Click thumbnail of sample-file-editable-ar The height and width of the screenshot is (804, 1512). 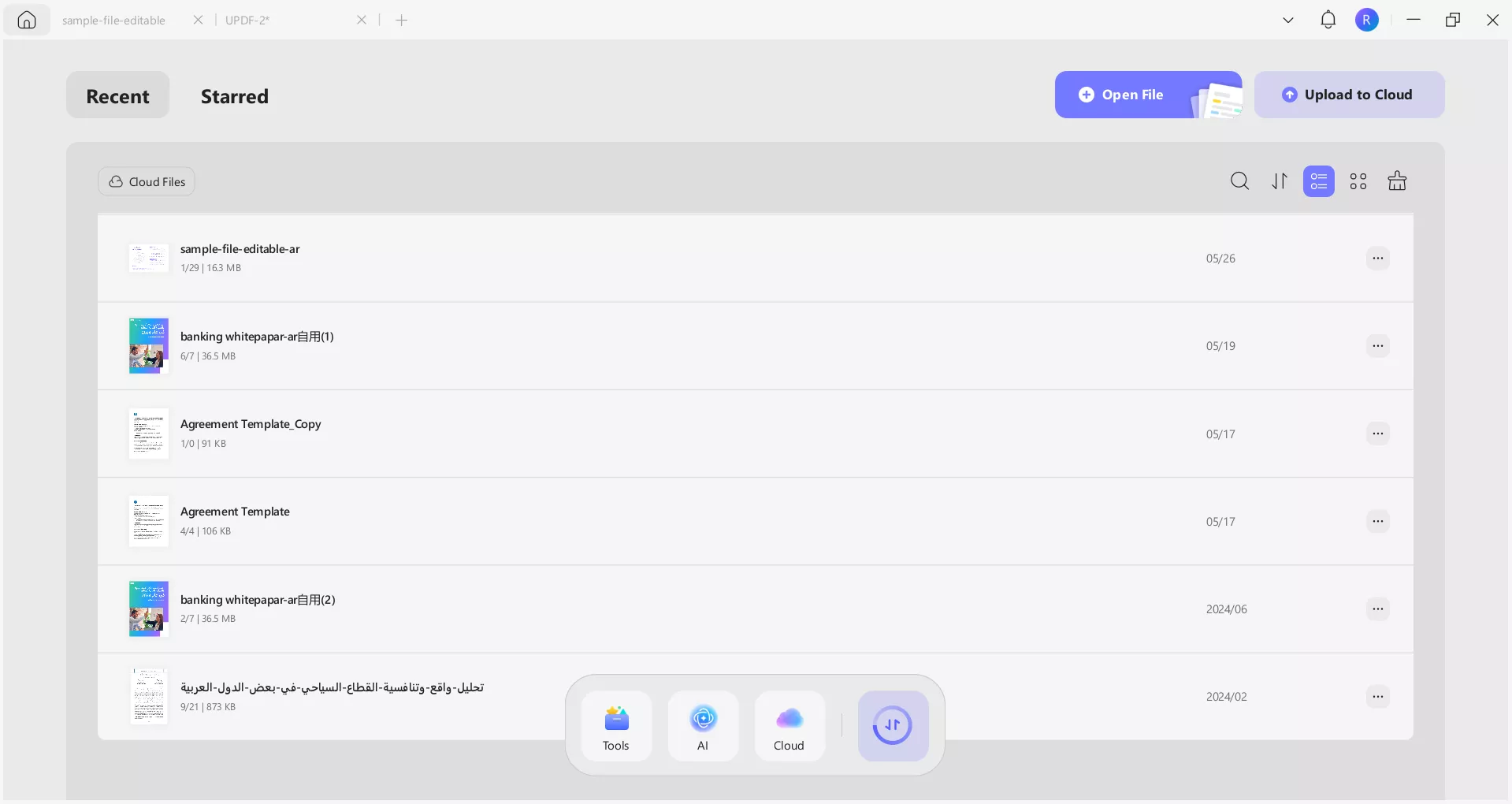point(148,258)
